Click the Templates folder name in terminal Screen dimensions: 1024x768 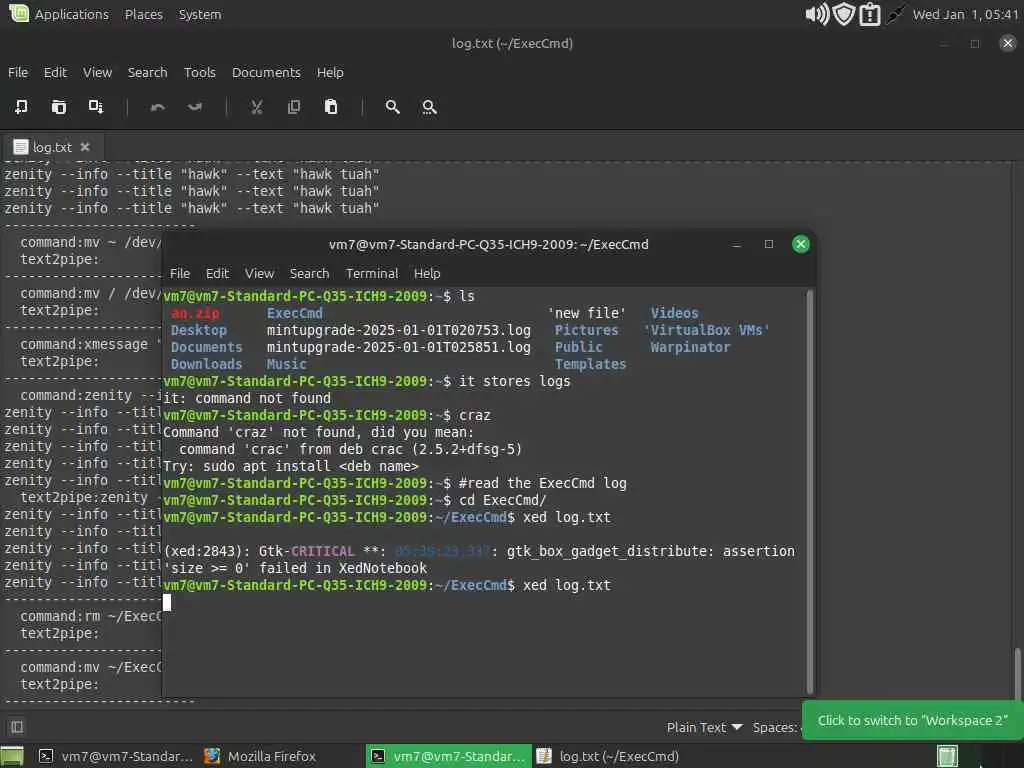pos(590,364)
